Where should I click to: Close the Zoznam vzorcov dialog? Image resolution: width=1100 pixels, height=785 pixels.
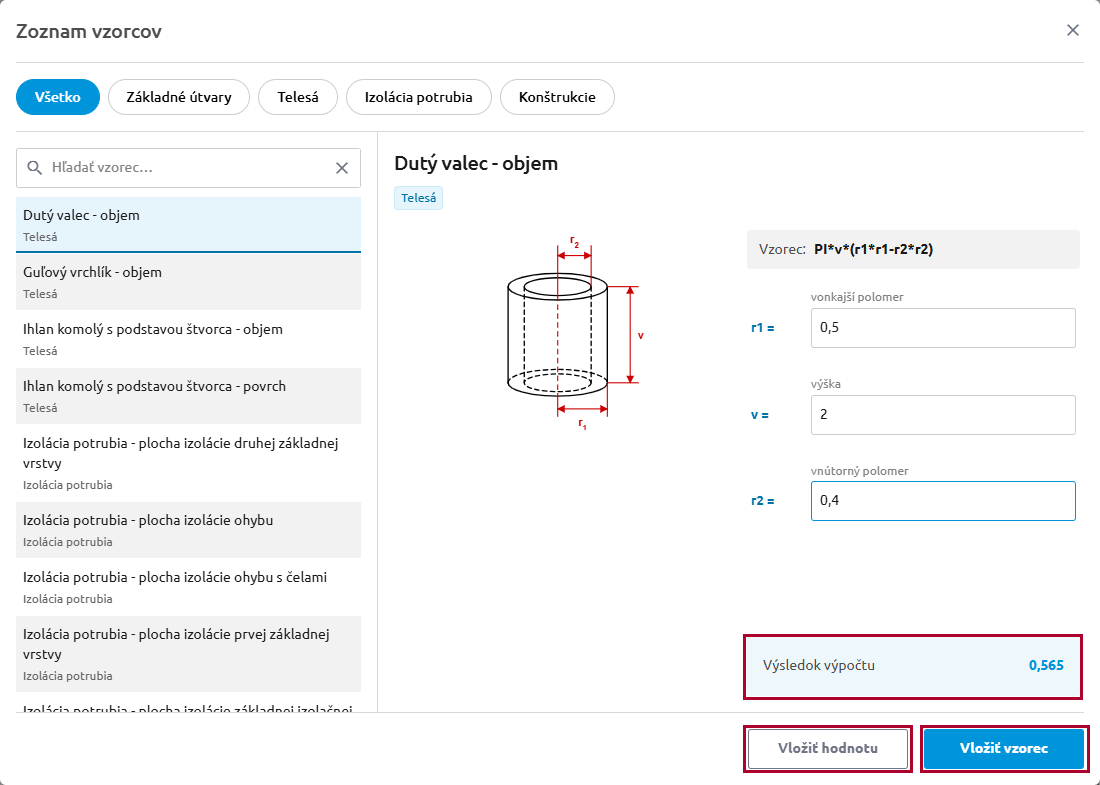(x=1073, y=30)
